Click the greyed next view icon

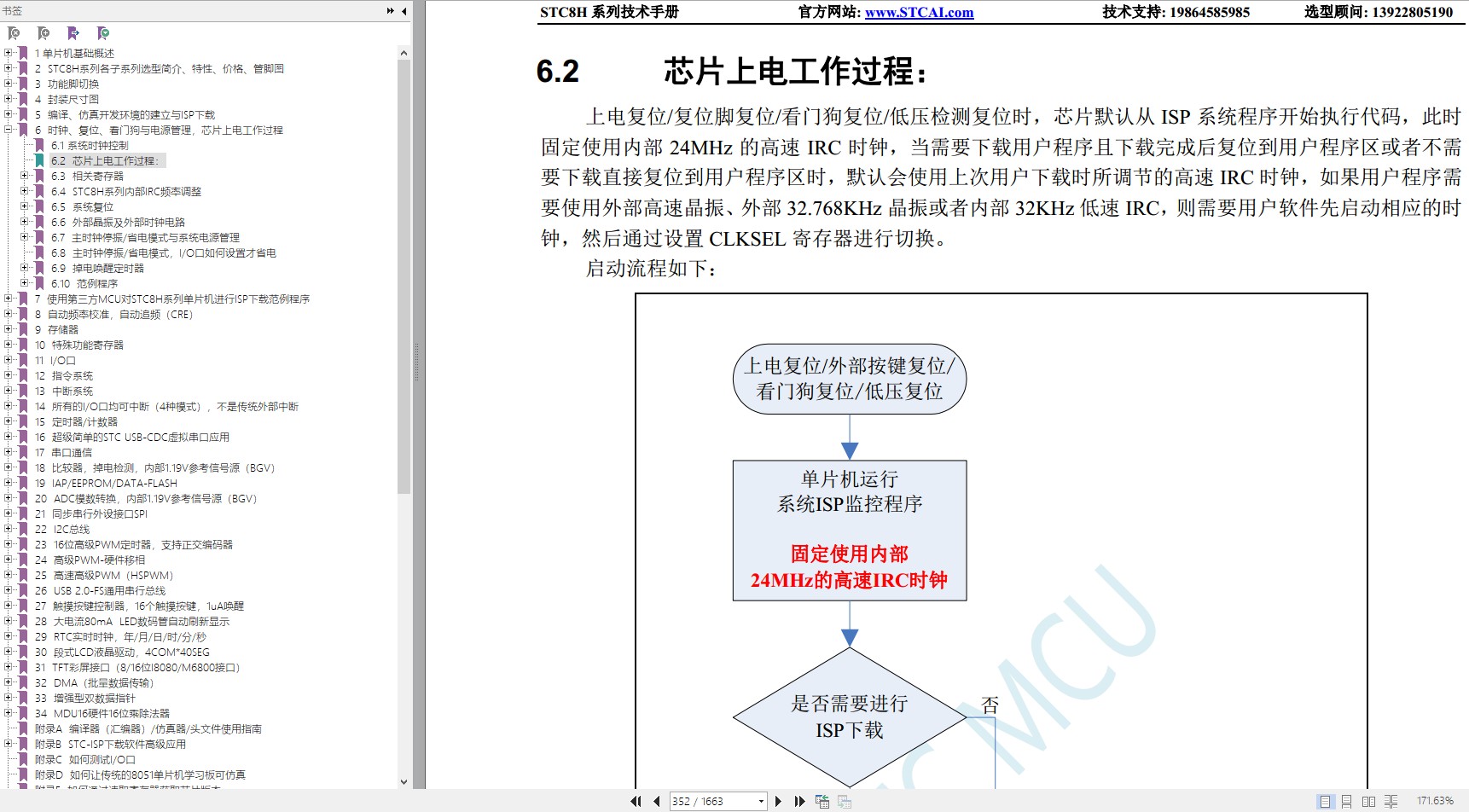coord(845,801)
